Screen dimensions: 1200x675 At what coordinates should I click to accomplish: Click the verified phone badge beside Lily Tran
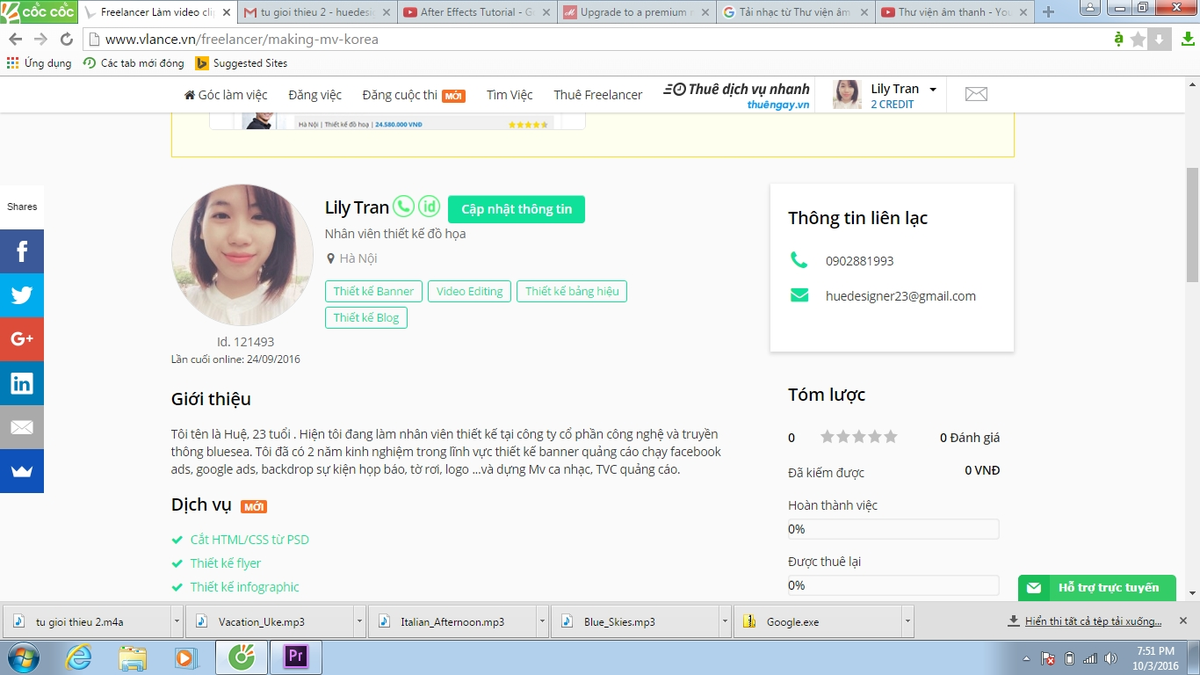[404, 207]
